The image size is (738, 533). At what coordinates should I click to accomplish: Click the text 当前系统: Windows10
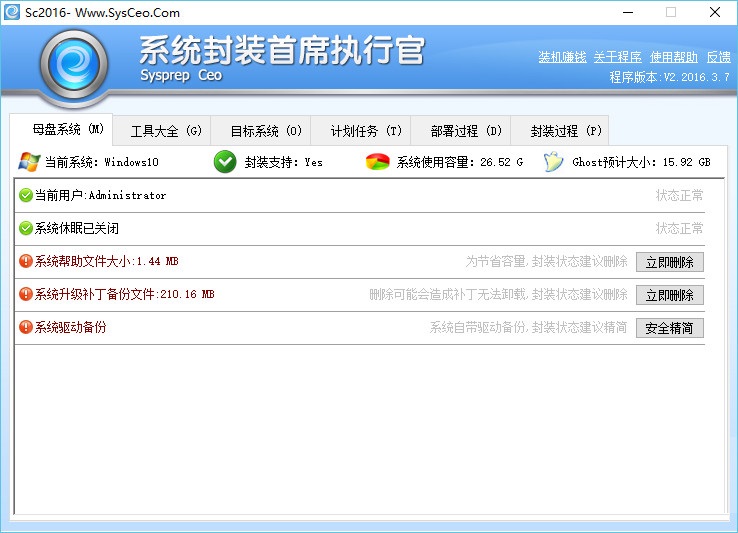(x=102, y=162)
